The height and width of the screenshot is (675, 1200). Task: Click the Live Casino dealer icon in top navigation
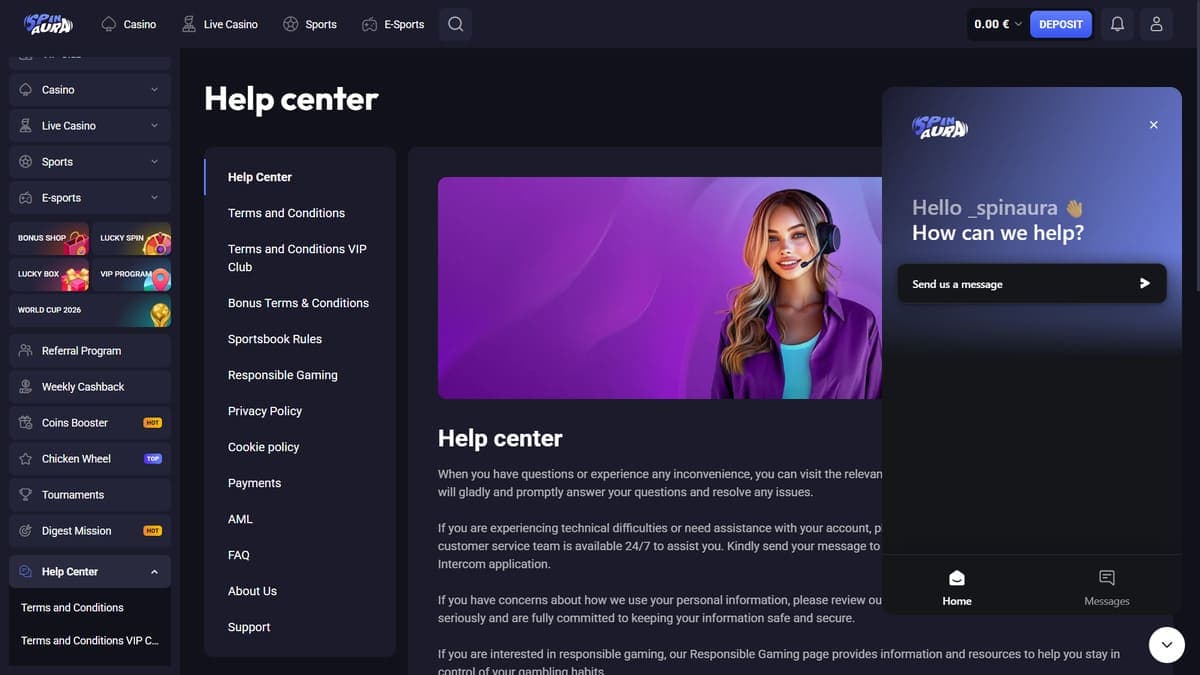[189, 24]
